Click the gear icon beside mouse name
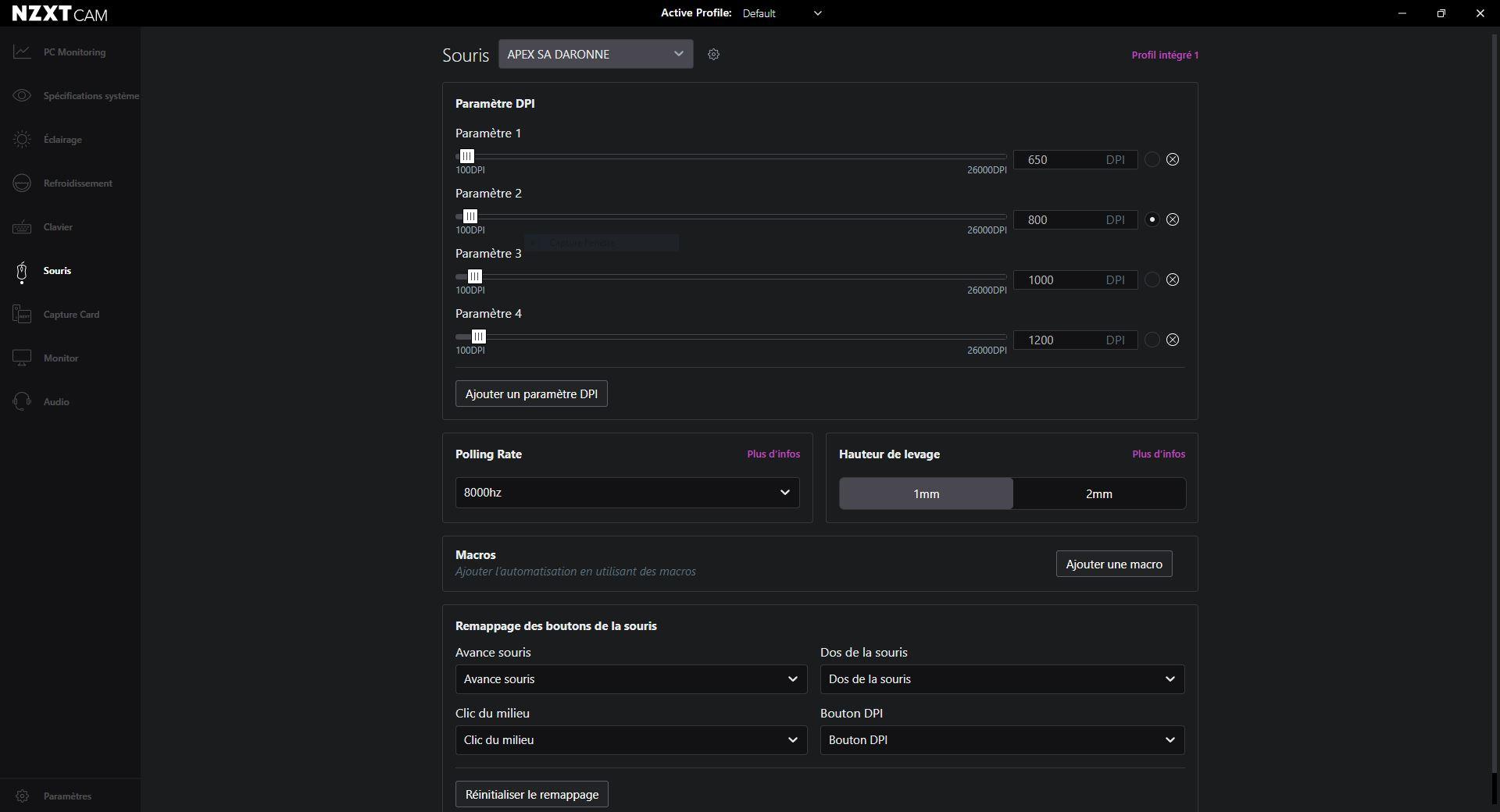This screenshot has width=1500, height=812. (x=713, y=55)
